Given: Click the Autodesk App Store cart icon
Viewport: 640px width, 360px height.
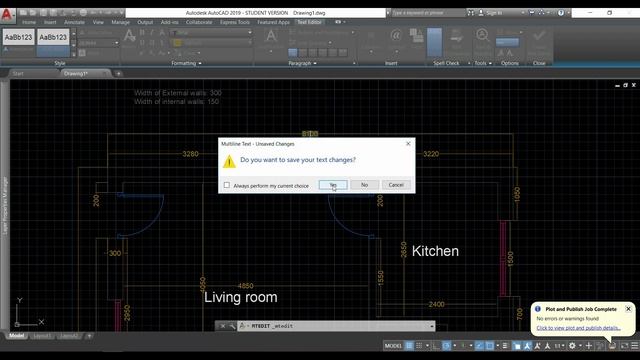Looking at the screenshot, I should click(531, 13).
